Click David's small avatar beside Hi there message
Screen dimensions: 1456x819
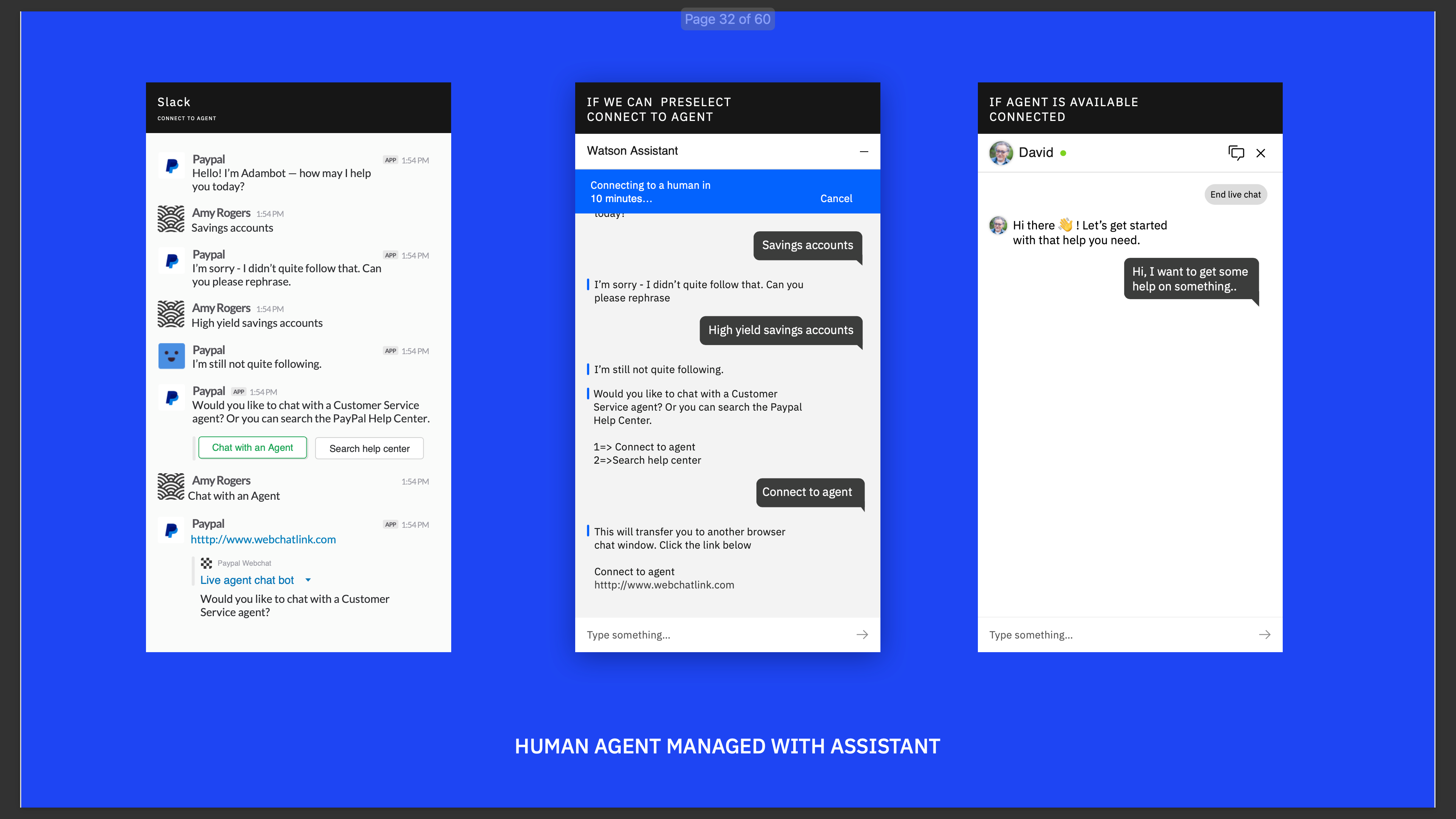click(x=998, y=225)
